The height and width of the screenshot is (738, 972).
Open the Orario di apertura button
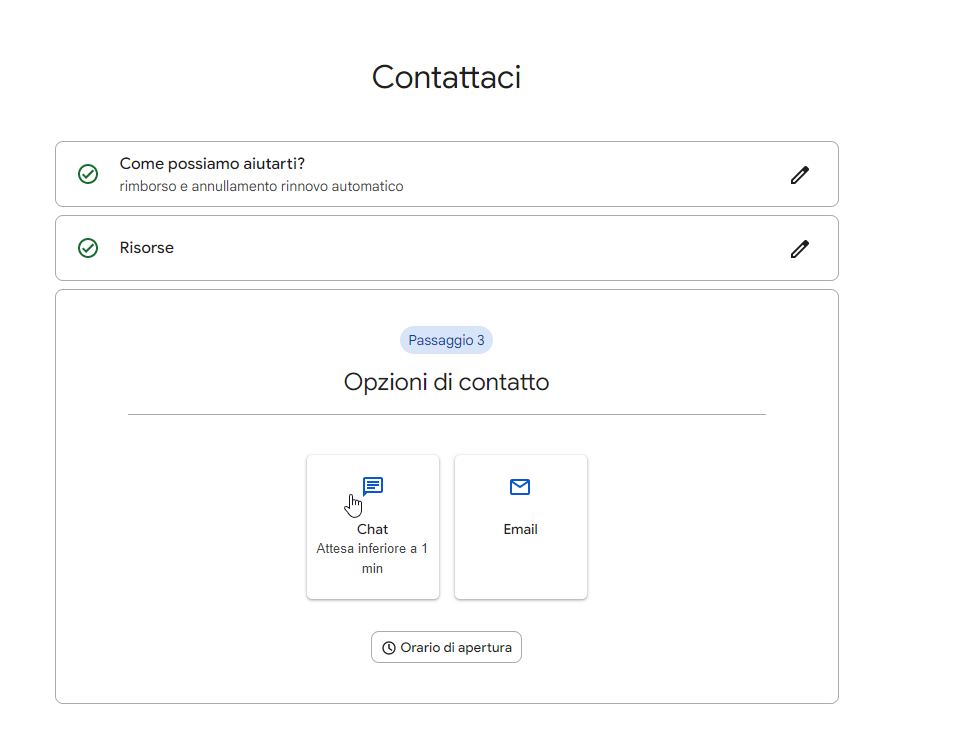[446, 648]
